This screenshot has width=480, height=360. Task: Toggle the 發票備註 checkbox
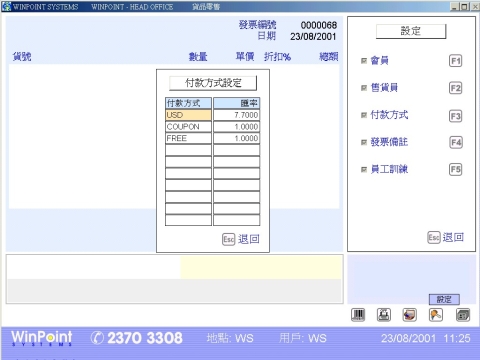click(x=364, y=142)
